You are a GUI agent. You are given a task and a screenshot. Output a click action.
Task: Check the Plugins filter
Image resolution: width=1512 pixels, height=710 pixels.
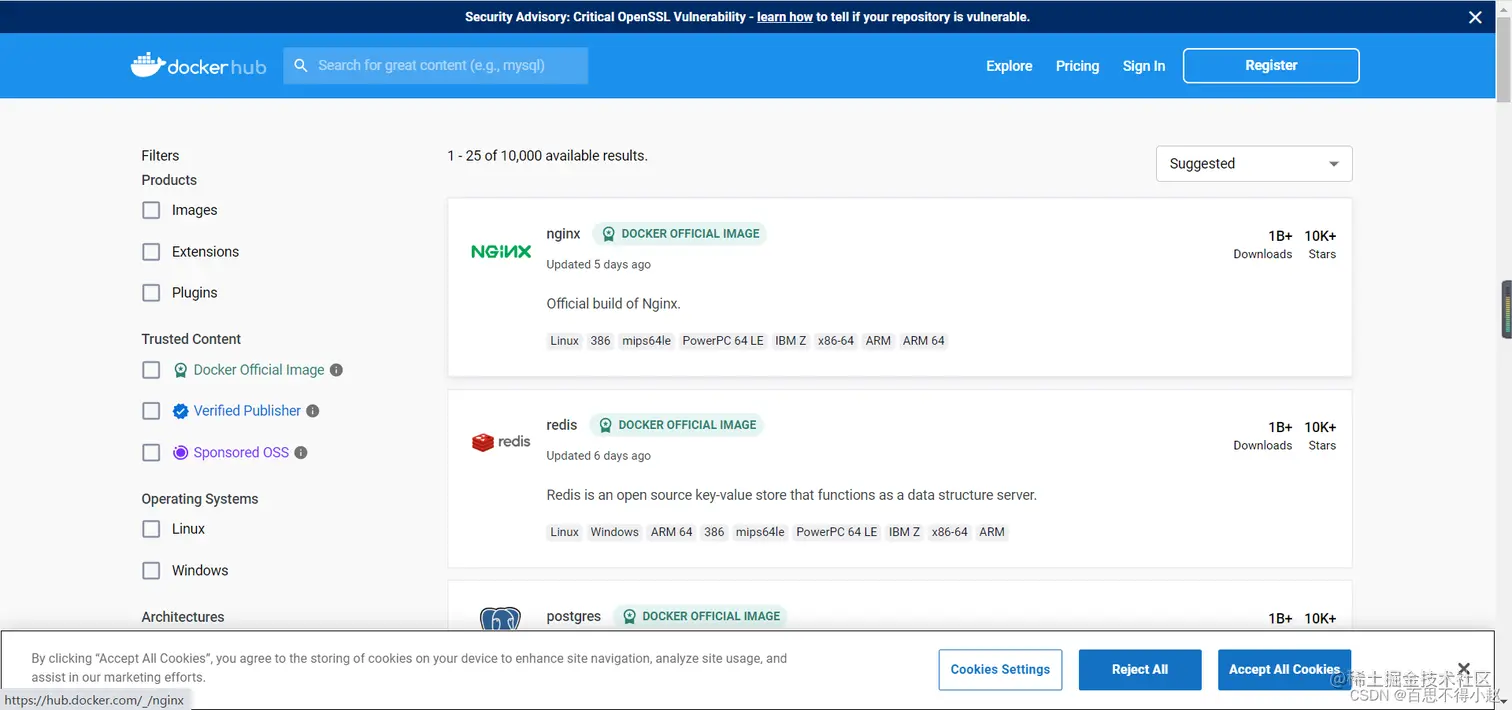pos(151,293)
